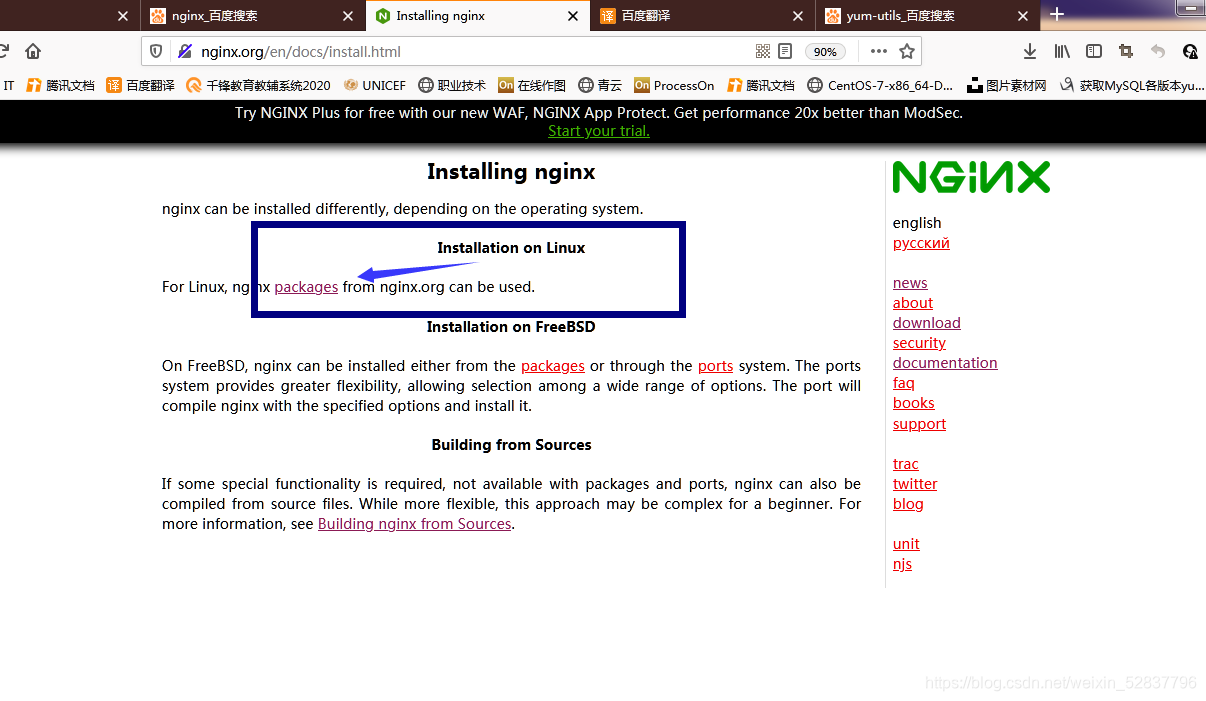The image size is (1206, 701).
Task: Open the download sidebar link
Action: 927,323
